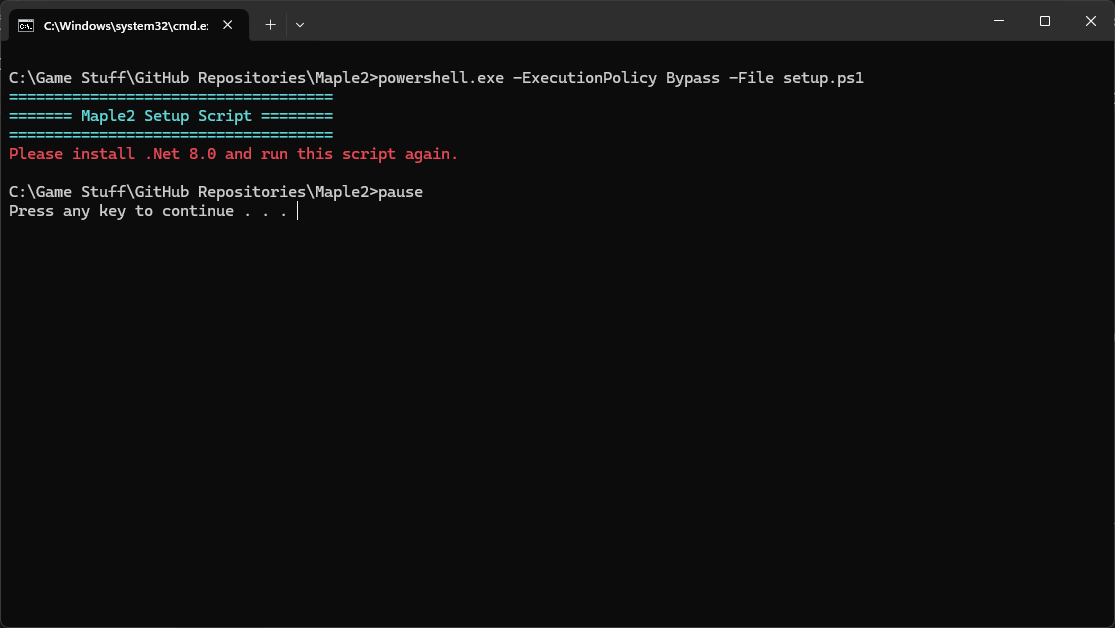1115x628 pixels.
Task: Click the powershell.exe command text
Action: [x=441, y=78]
